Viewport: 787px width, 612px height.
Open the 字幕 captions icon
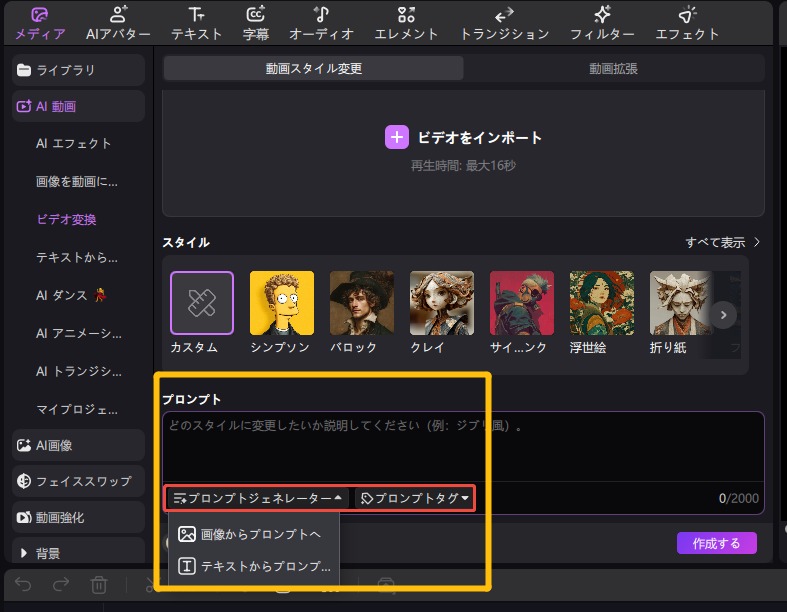[x=255, y=15]
